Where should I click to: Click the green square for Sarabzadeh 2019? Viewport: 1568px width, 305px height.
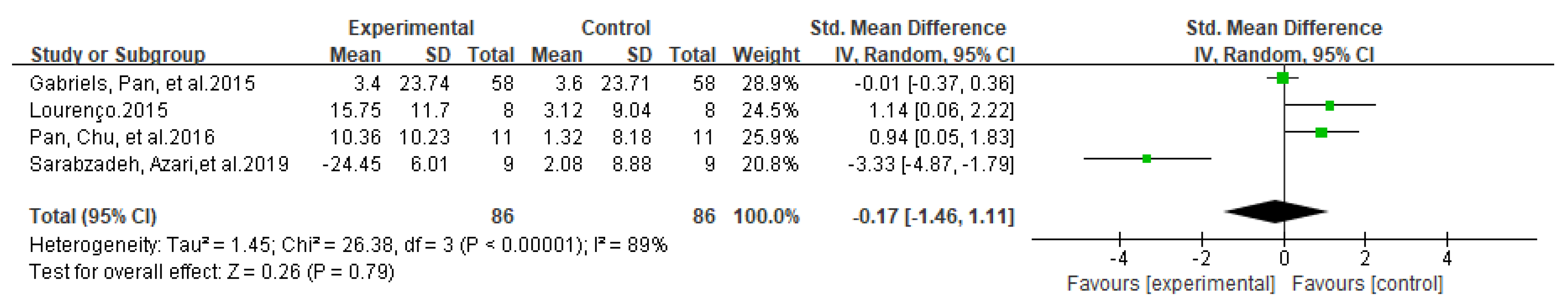(x=1147, y=159)
